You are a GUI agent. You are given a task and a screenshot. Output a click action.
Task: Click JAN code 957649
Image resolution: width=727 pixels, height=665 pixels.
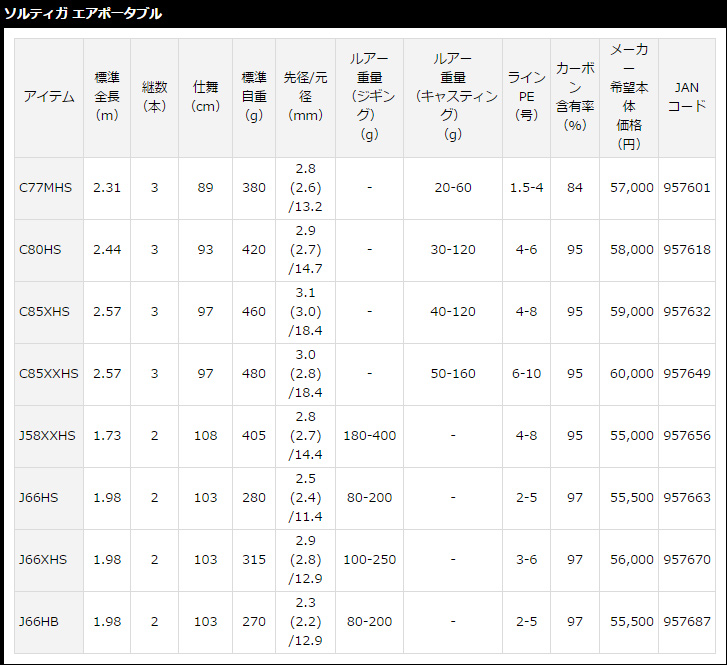(687, 374)
